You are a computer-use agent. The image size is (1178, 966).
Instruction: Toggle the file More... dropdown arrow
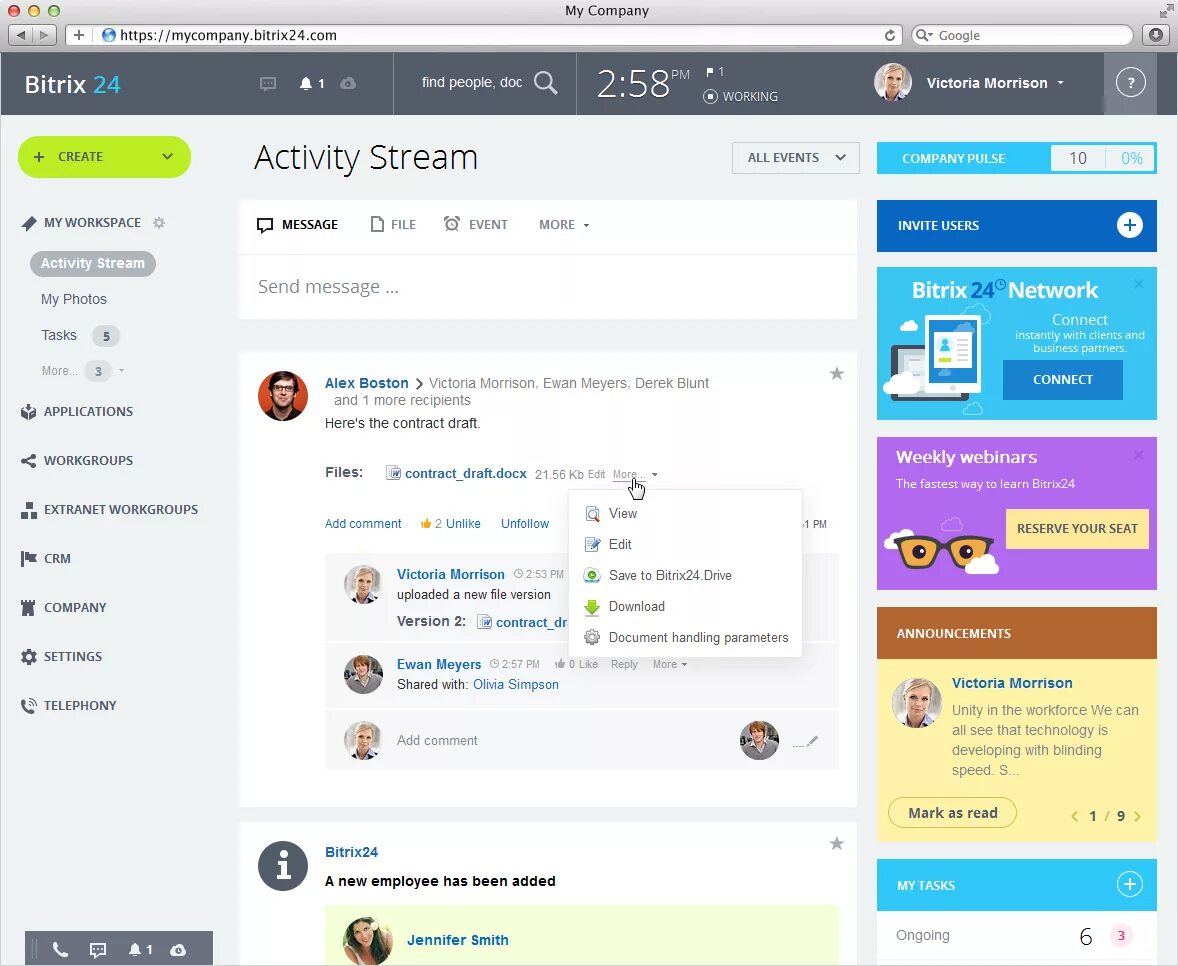(x=654, y=475)
